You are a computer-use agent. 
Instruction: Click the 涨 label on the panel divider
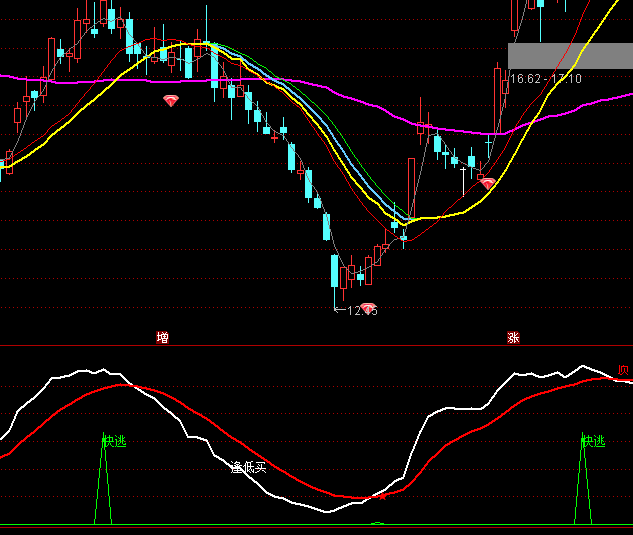513,338
